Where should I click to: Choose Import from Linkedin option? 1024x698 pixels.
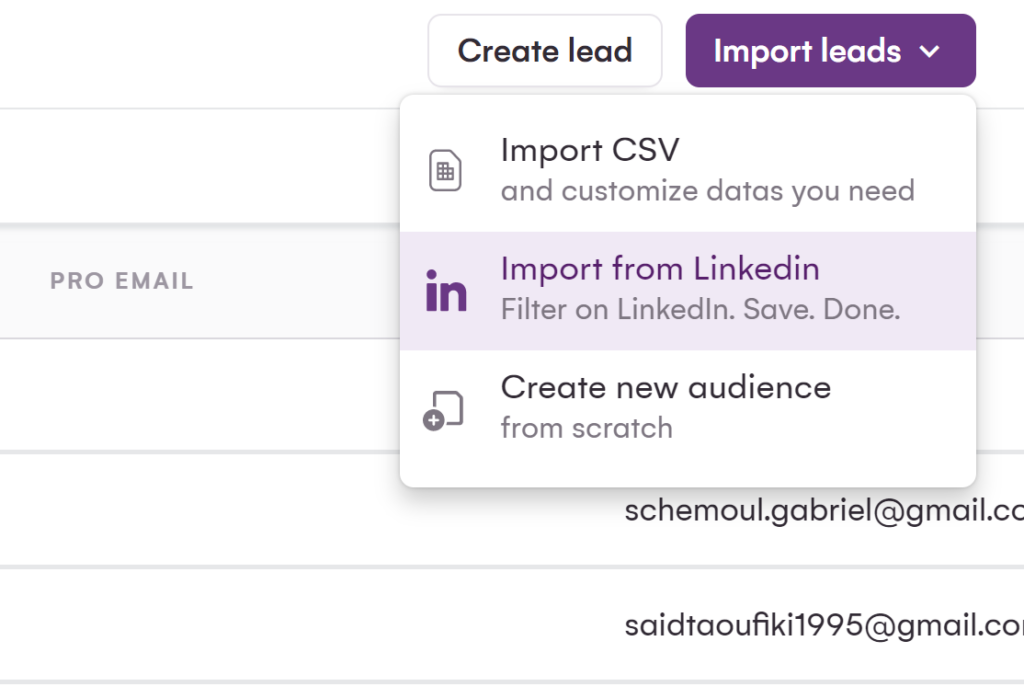coord(660,268)
